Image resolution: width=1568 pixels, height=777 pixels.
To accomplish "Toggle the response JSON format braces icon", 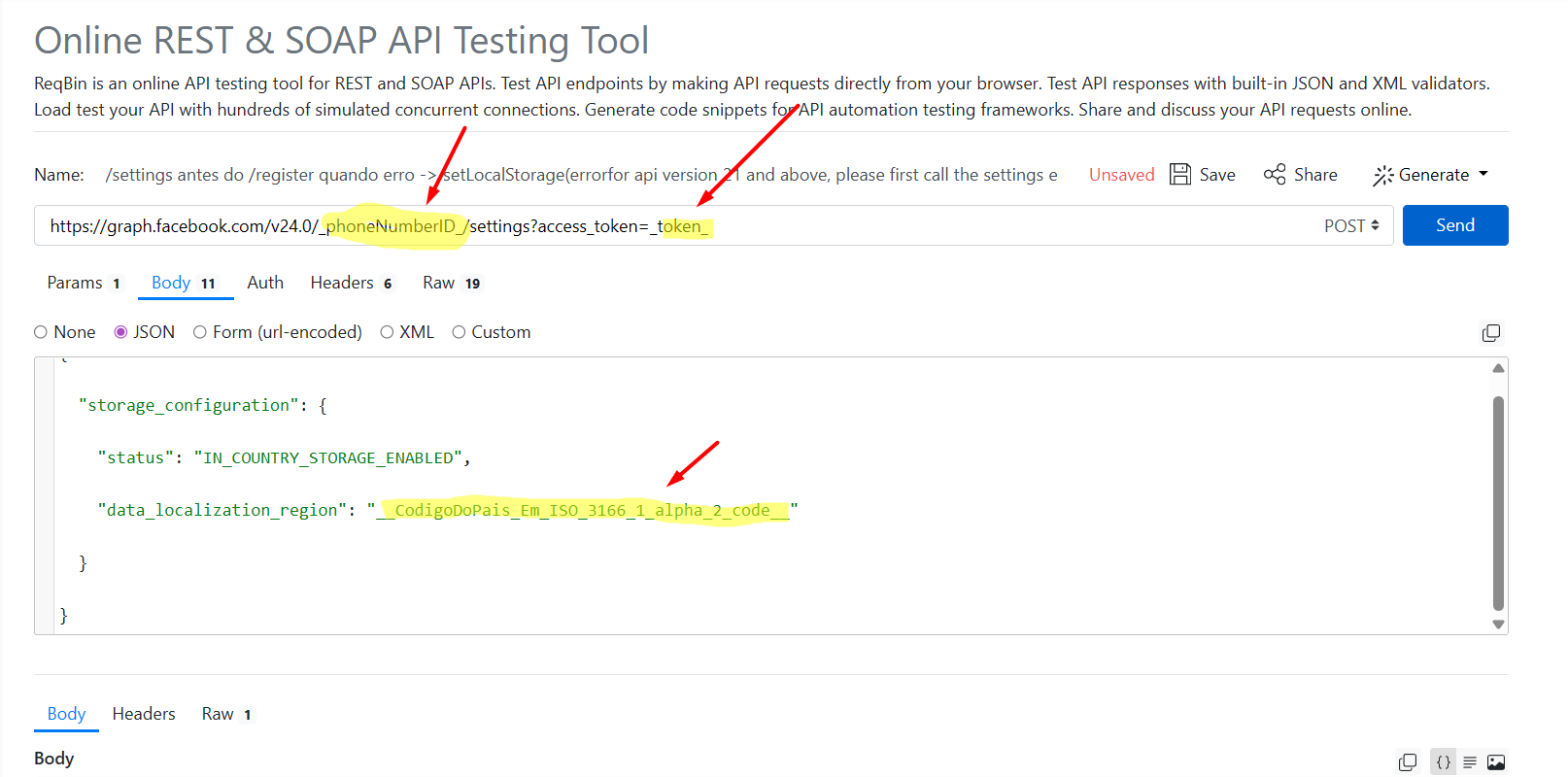I will (1444, 762).
